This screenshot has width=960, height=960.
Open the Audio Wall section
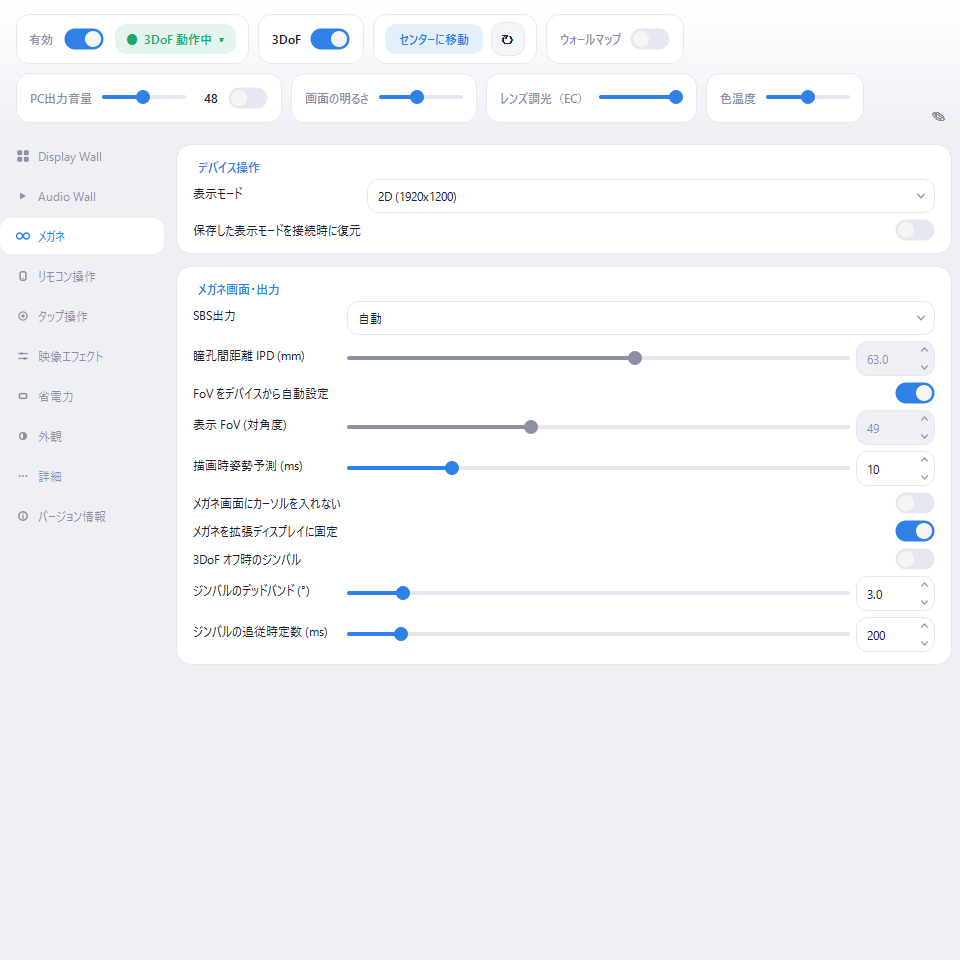tap(82, 197)
